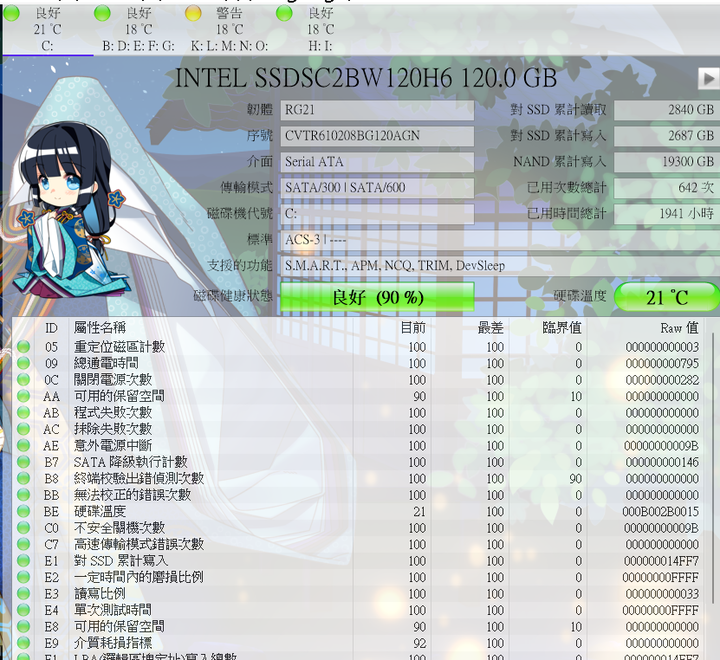720x660 pixels.
Task: Click green status orb of H: I: drive
Action: pyautogui.click(x=284, y=13)
